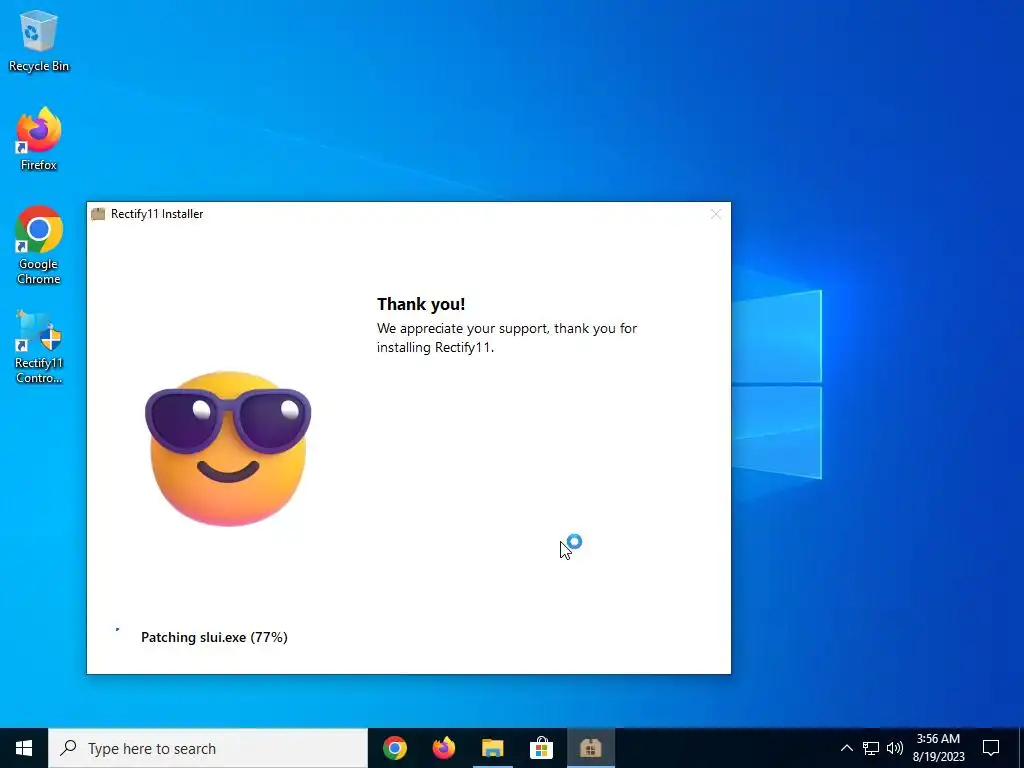The image size is (1024, 768).
Task: Open Microsoft Store from the taskbar
Action: coord(541,748)
